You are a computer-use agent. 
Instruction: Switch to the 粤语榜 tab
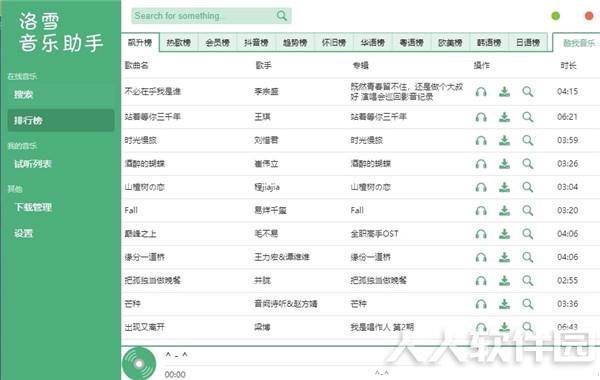412,42
